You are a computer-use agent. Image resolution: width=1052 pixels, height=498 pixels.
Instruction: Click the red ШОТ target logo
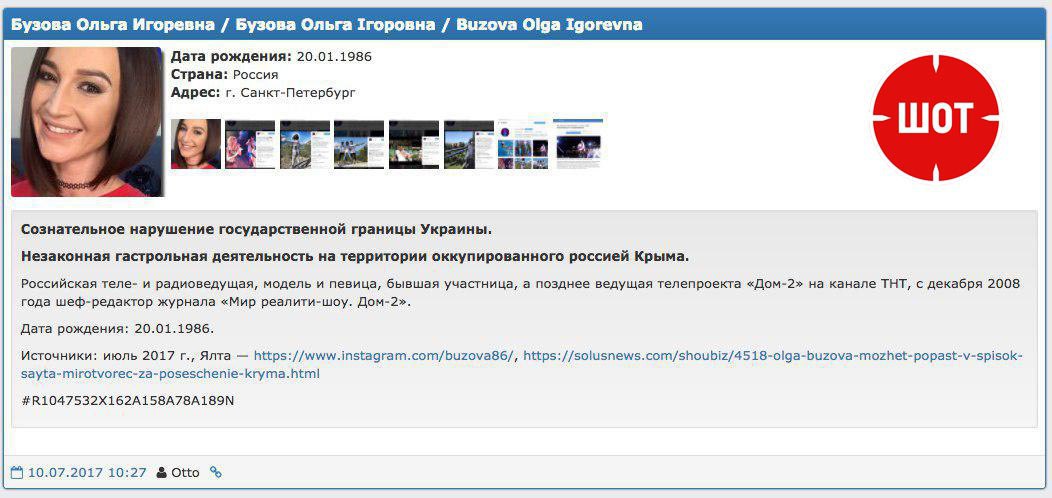[936, 117]
